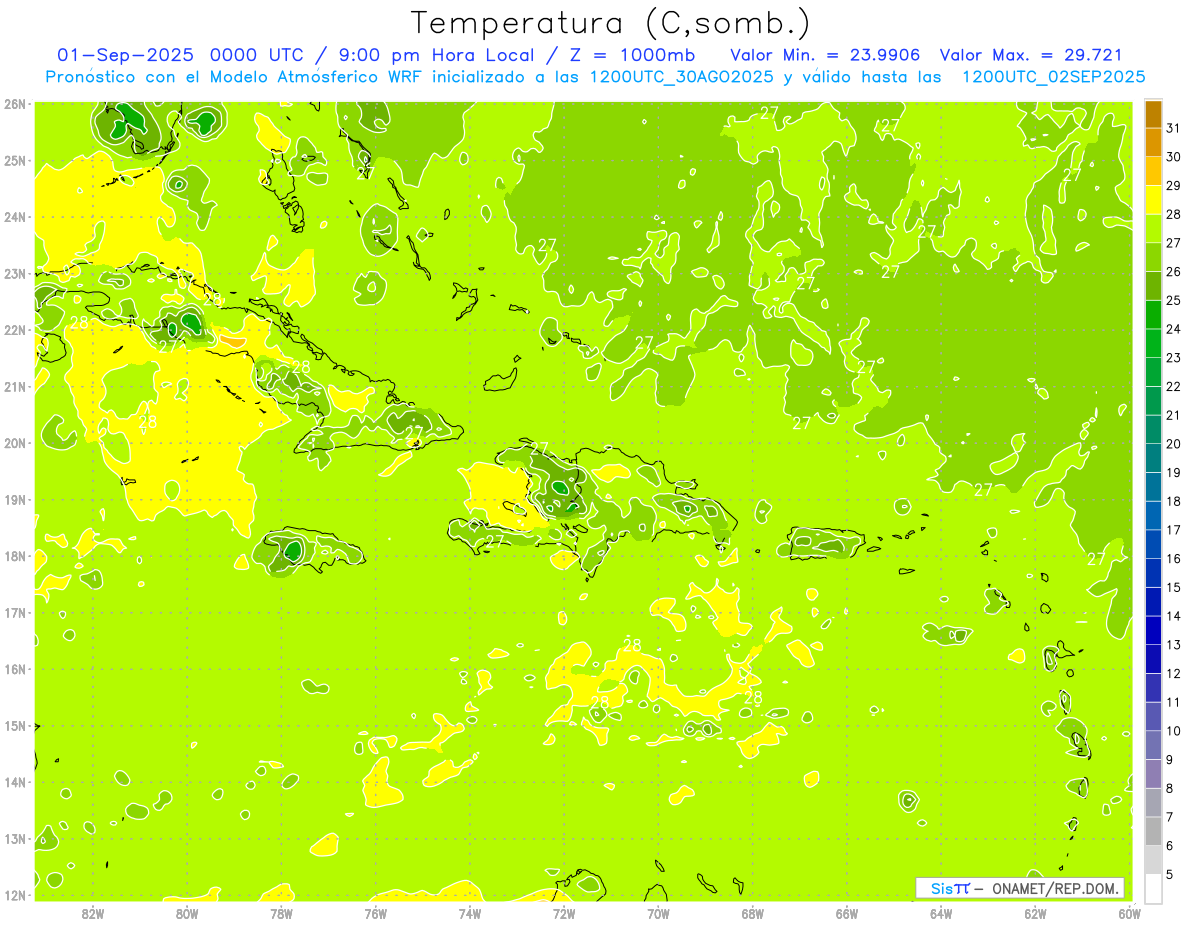The image size is (1200, 927).
Task: Click the '64W' longitude label
Action: (x=941, y=913)
